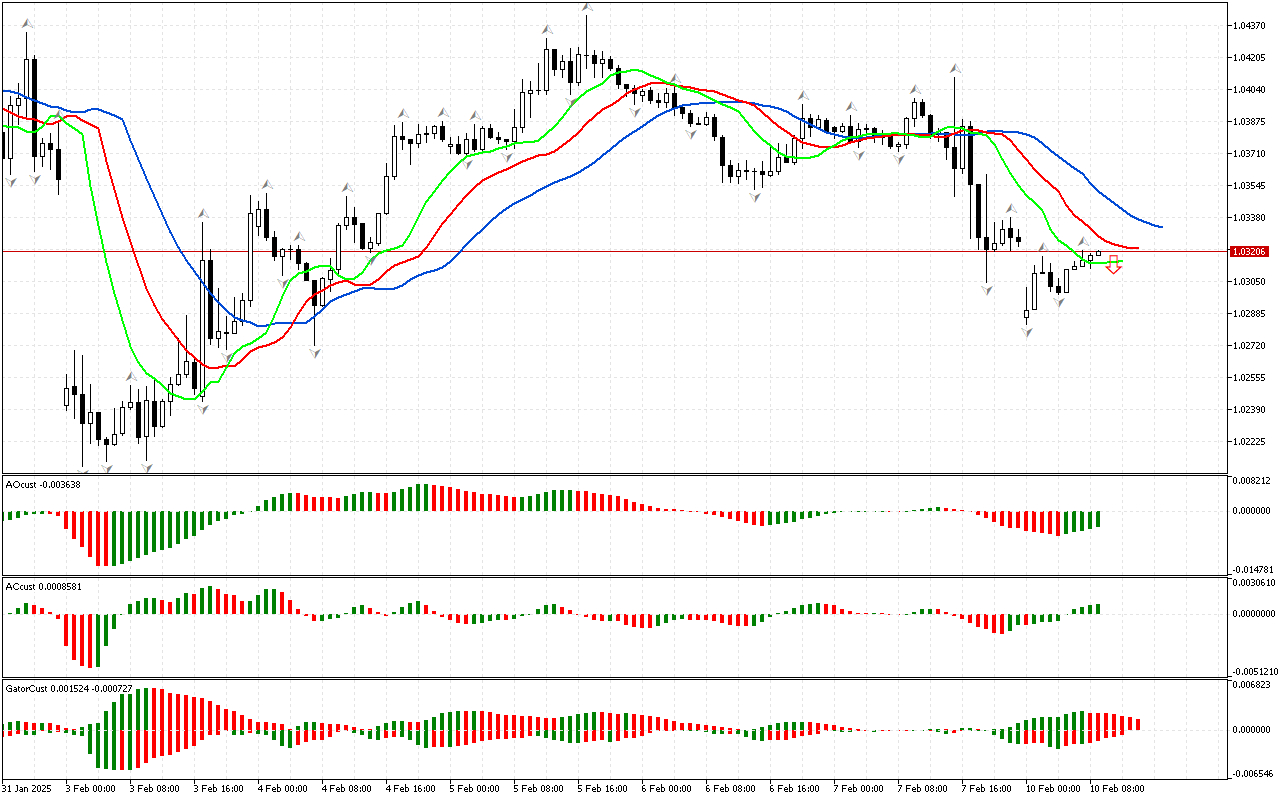Select the 7 Feb 16:00 time label
This screenshot has width=1280, height=800.
point(985,788)
